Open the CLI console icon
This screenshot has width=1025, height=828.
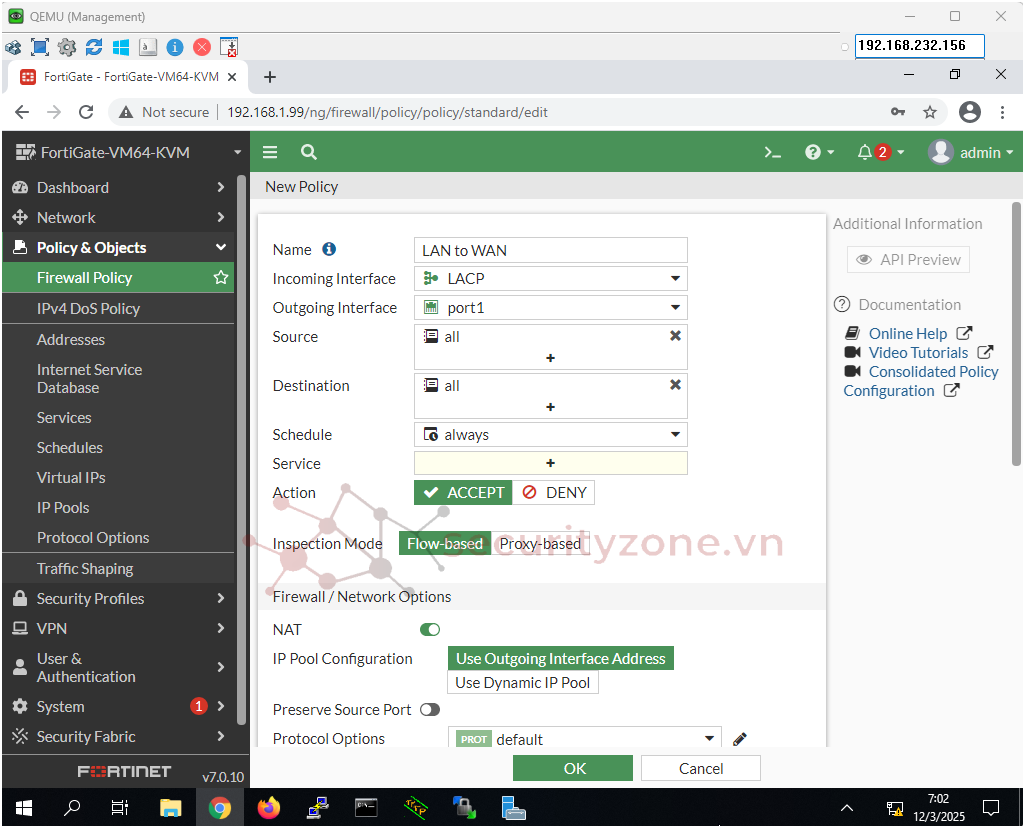pyautogui.click(x=772, y=152)
